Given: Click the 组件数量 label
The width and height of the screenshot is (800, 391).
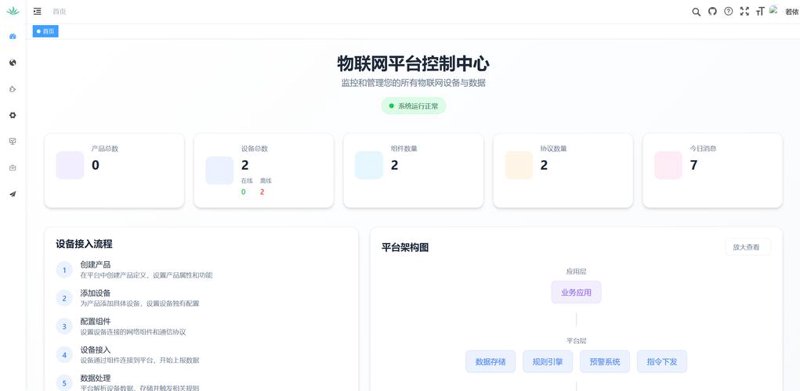Looking at the screenshot, I should (404, 149).
